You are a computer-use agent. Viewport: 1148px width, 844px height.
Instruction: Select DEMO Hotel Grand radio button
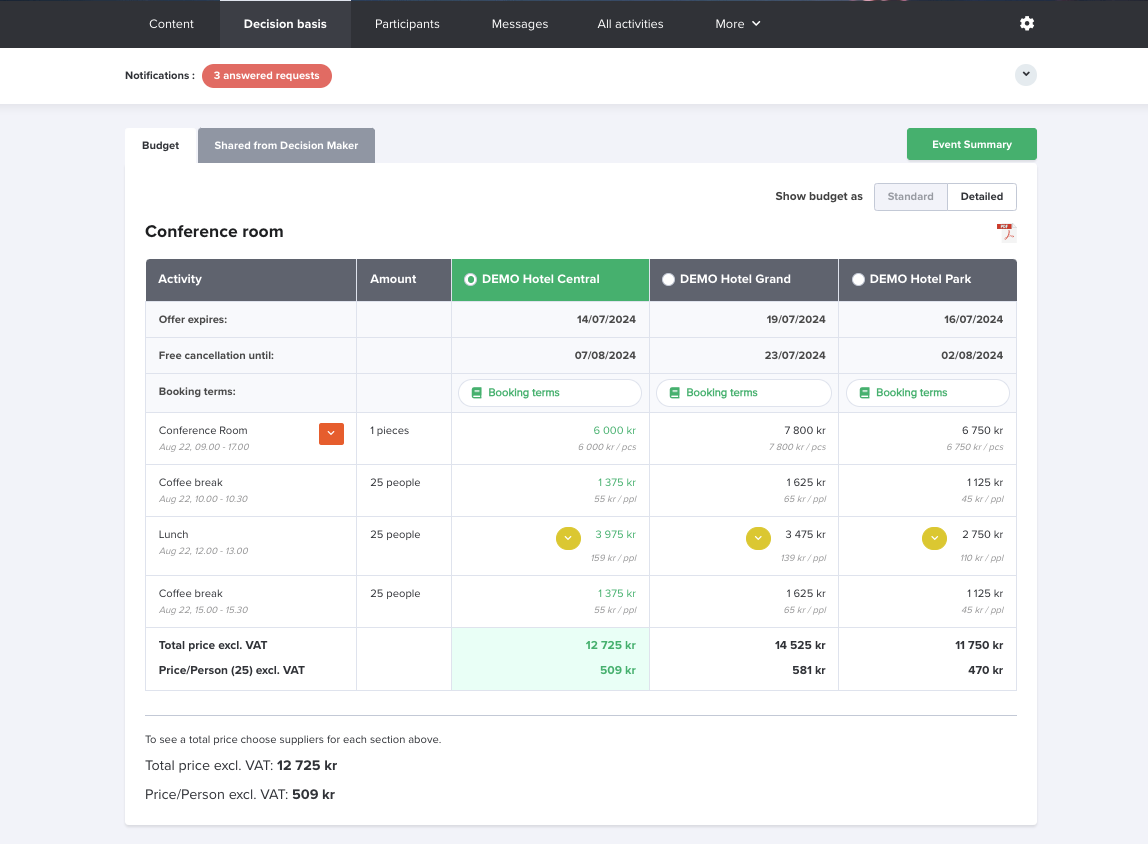[668, 280]
